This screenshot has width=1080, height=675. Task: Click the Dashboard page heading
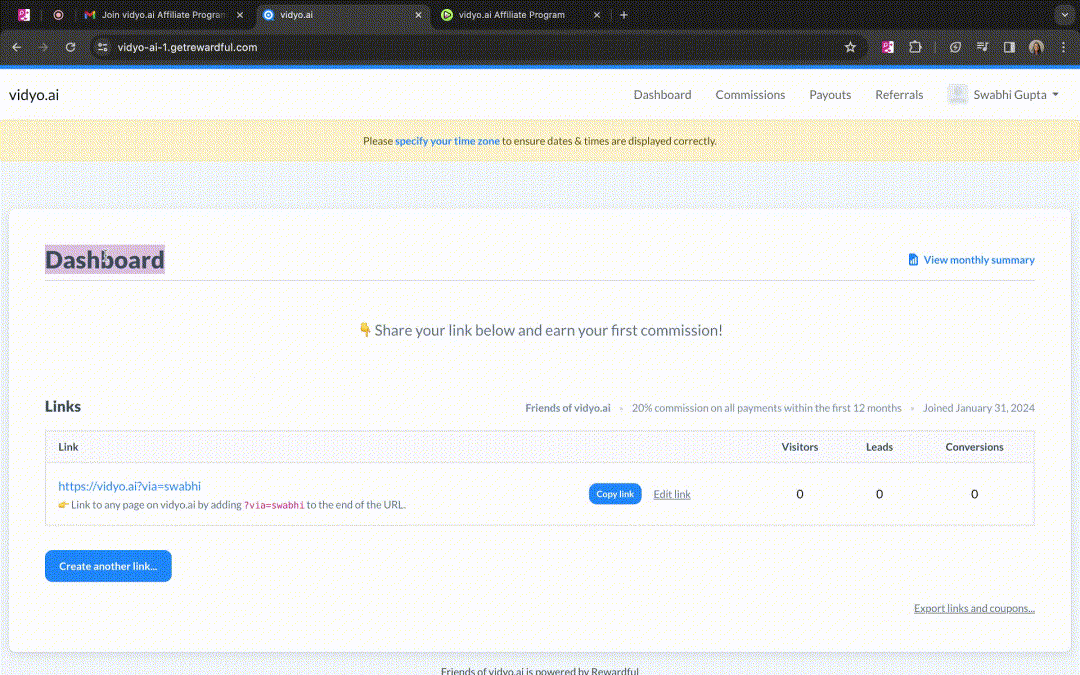(x=105, y=260)
